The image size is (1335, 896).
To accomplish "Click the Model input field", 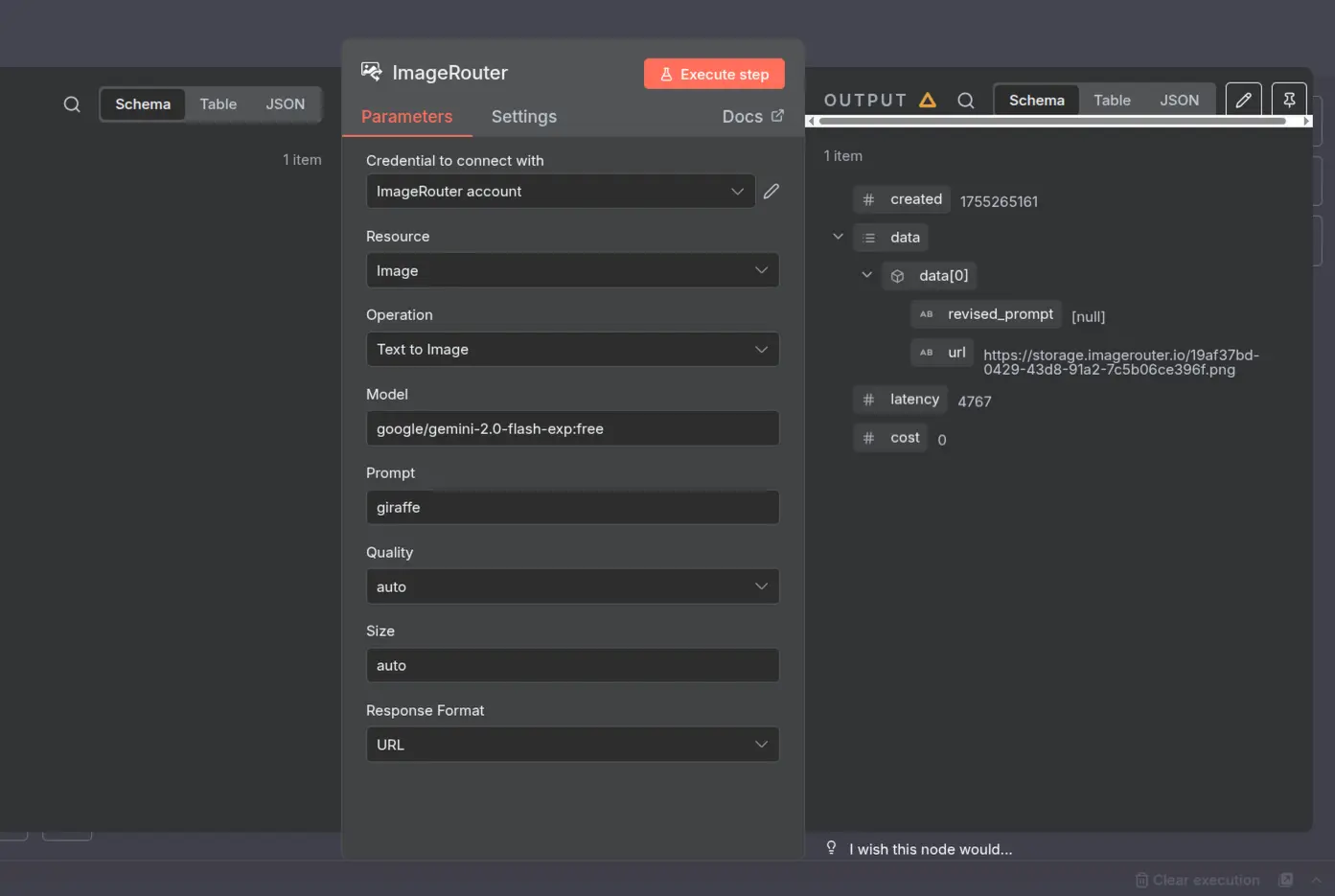I will coord(573,428).
